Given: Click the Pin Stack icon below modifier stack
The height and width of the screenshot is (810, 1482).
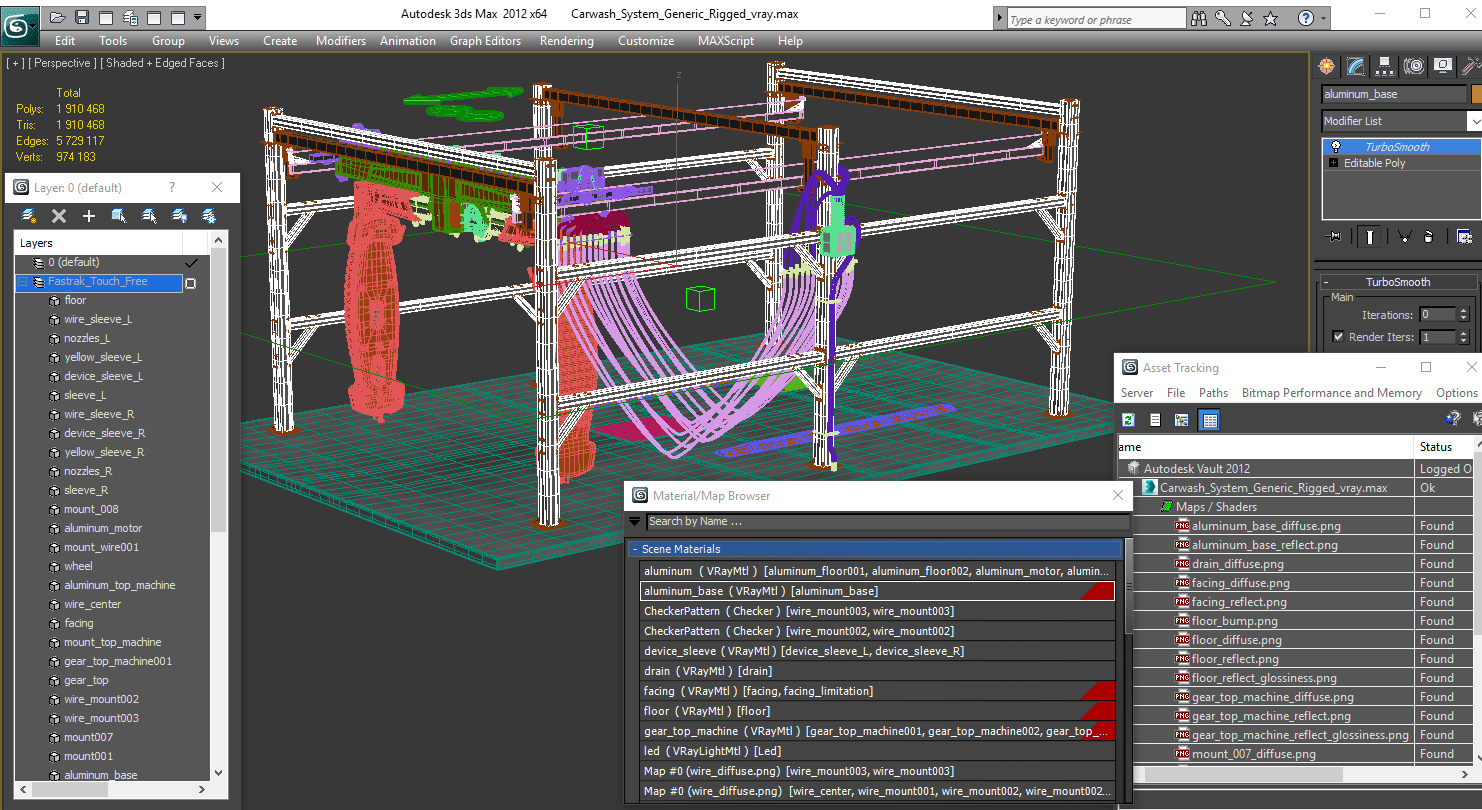Looking at the screenshot, I should pos(1333,237).
